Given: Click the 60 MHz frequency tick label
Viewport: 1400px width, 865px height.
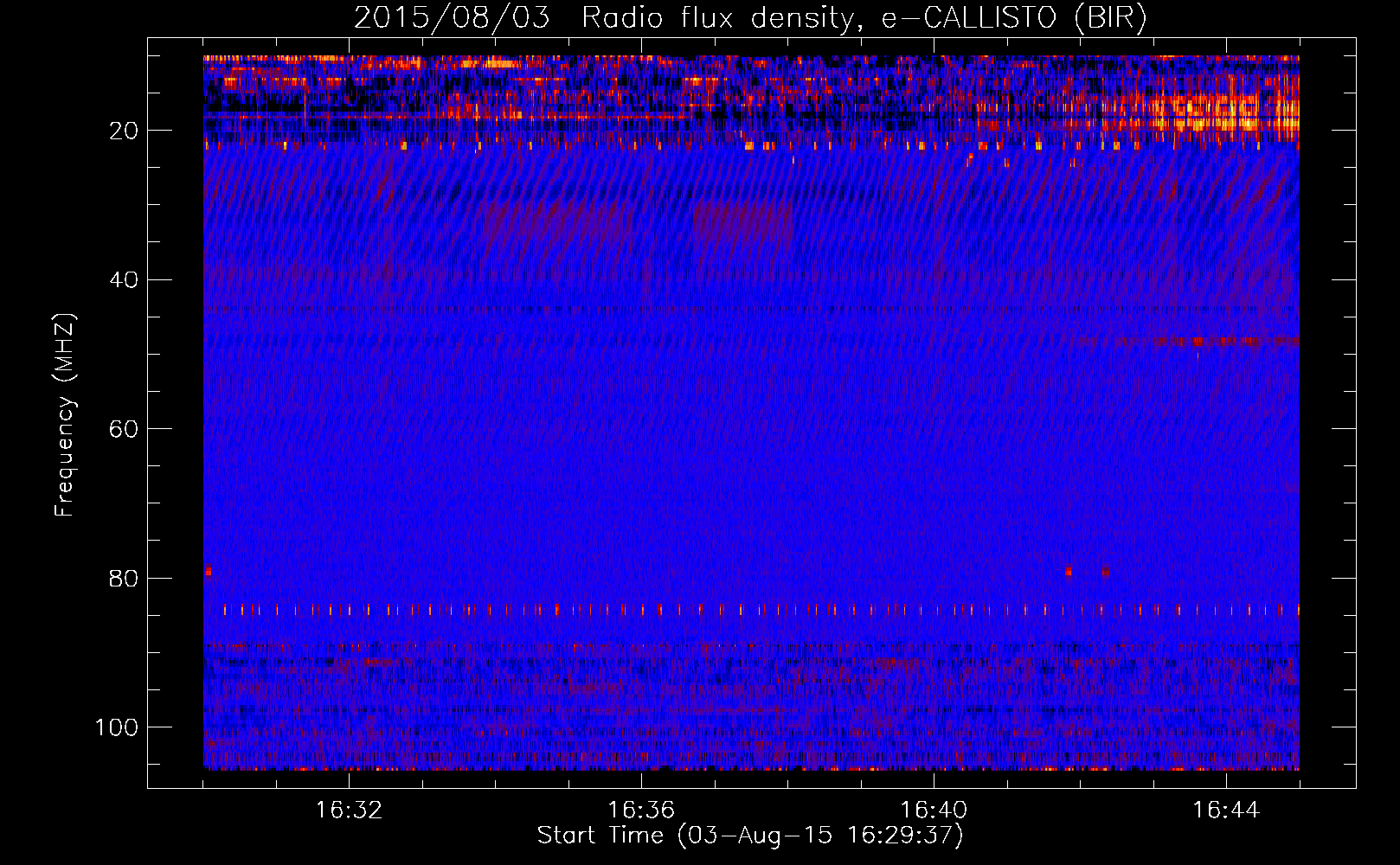Looking at the screenshot, I should tap(124, 429).
